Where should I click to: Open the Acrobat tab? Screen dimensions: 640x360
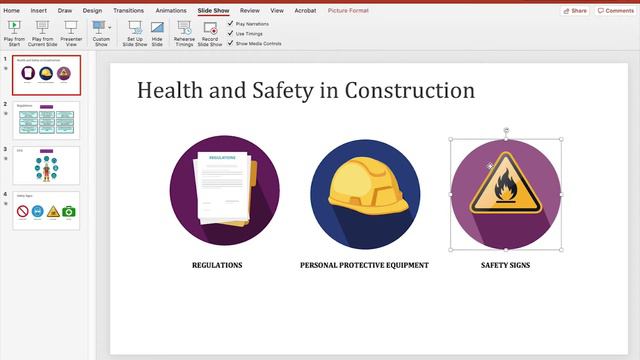pos(305,11)
